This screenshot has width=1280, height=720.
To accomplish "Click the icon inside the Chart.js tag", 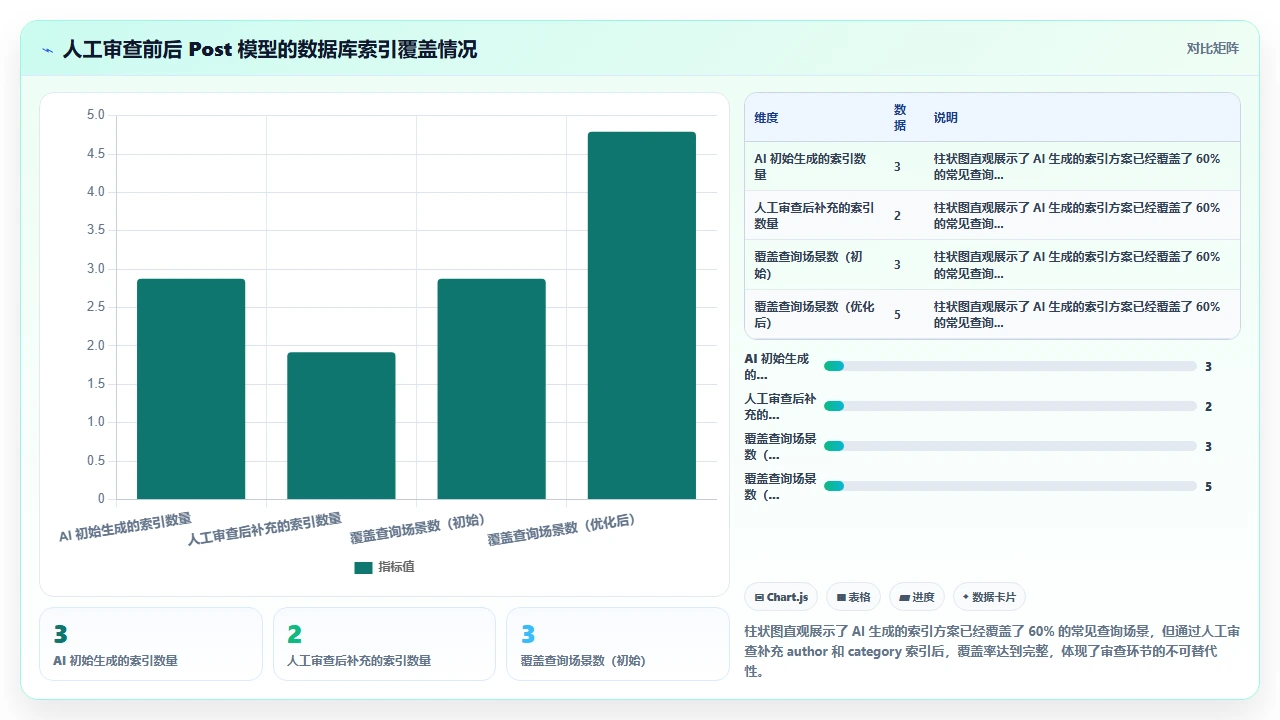I will coord(760,597).
